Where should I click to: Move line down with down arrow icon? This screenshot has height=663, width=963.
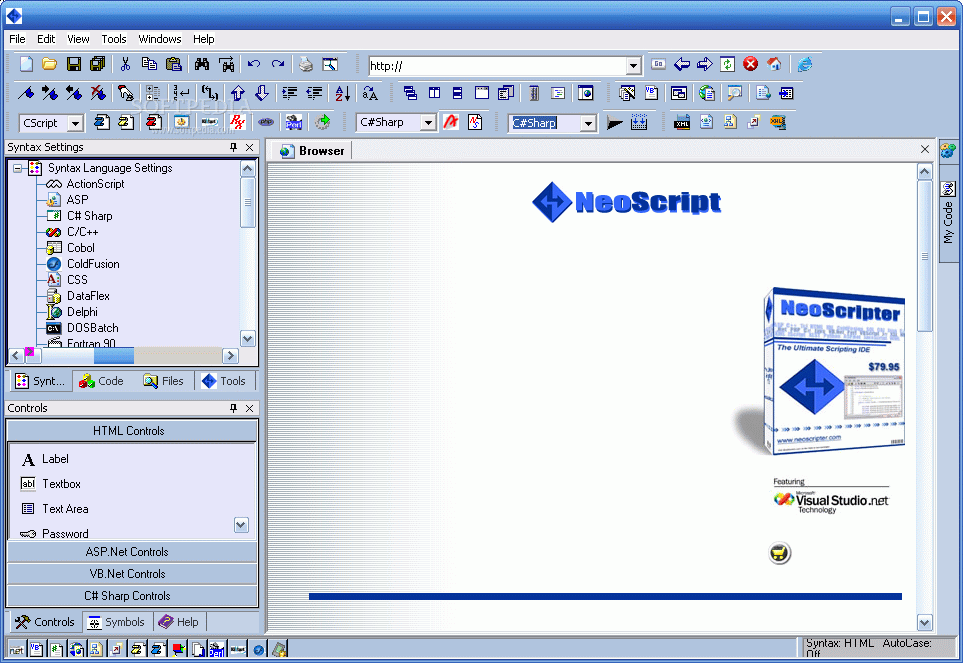point(262,93)
